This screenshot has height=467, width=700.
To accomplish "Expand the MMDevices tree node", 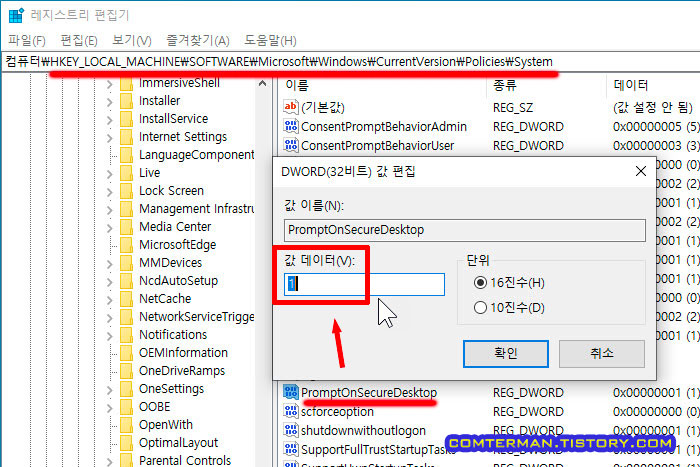I will click(x=109, y=263).
